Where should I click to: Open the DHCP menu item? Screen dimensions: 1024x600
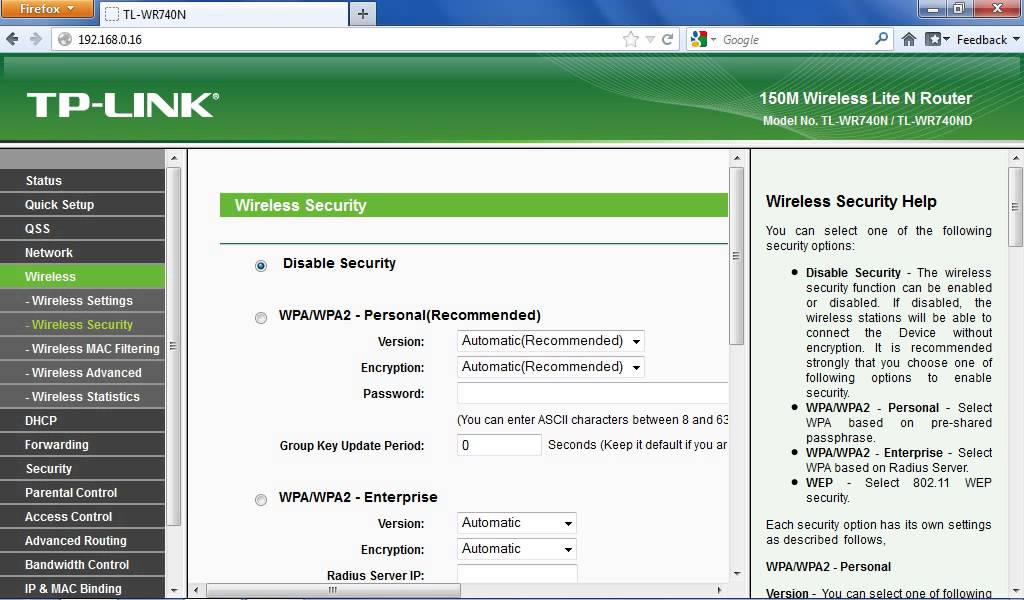(82, 420)
